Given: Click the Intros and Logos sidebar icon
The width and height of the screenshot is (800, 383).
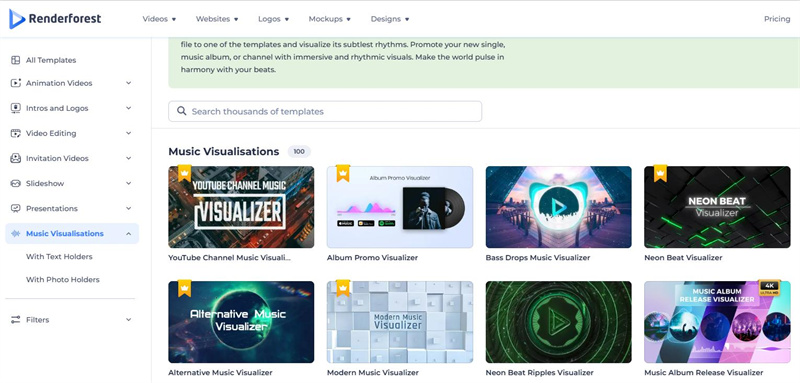Looking at the screenshot, I should click(16, 108).
